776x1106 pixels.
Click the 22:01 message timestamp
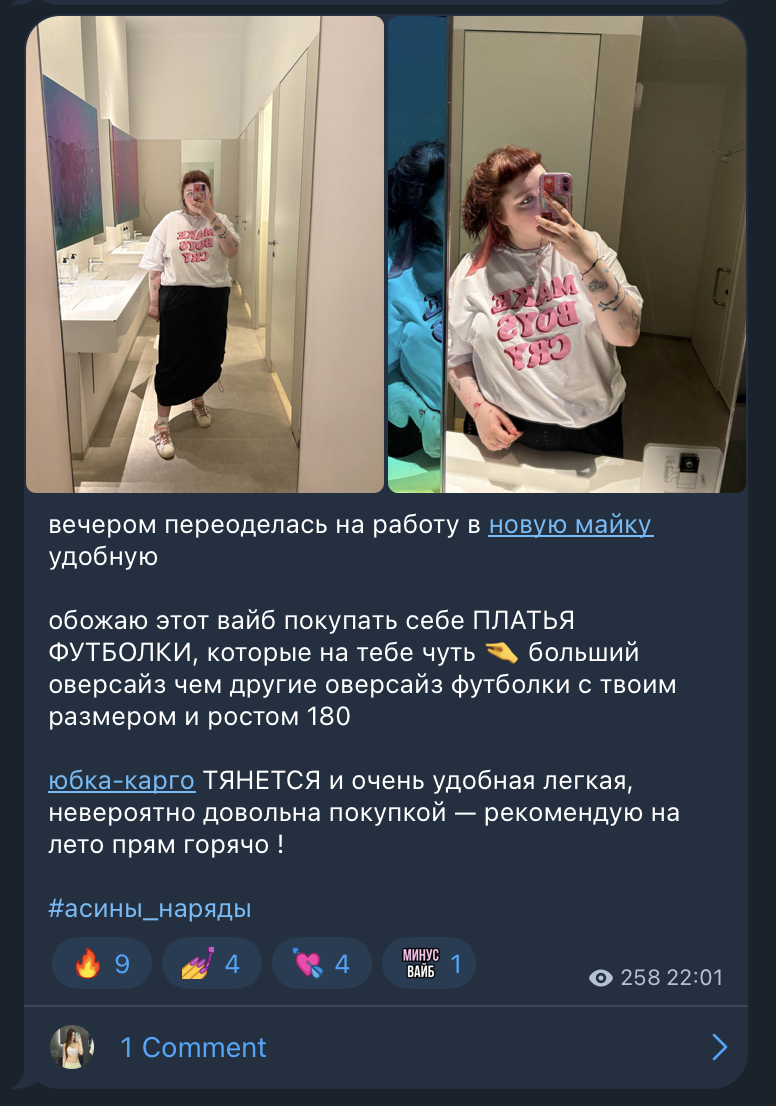[x=696, y=978]
